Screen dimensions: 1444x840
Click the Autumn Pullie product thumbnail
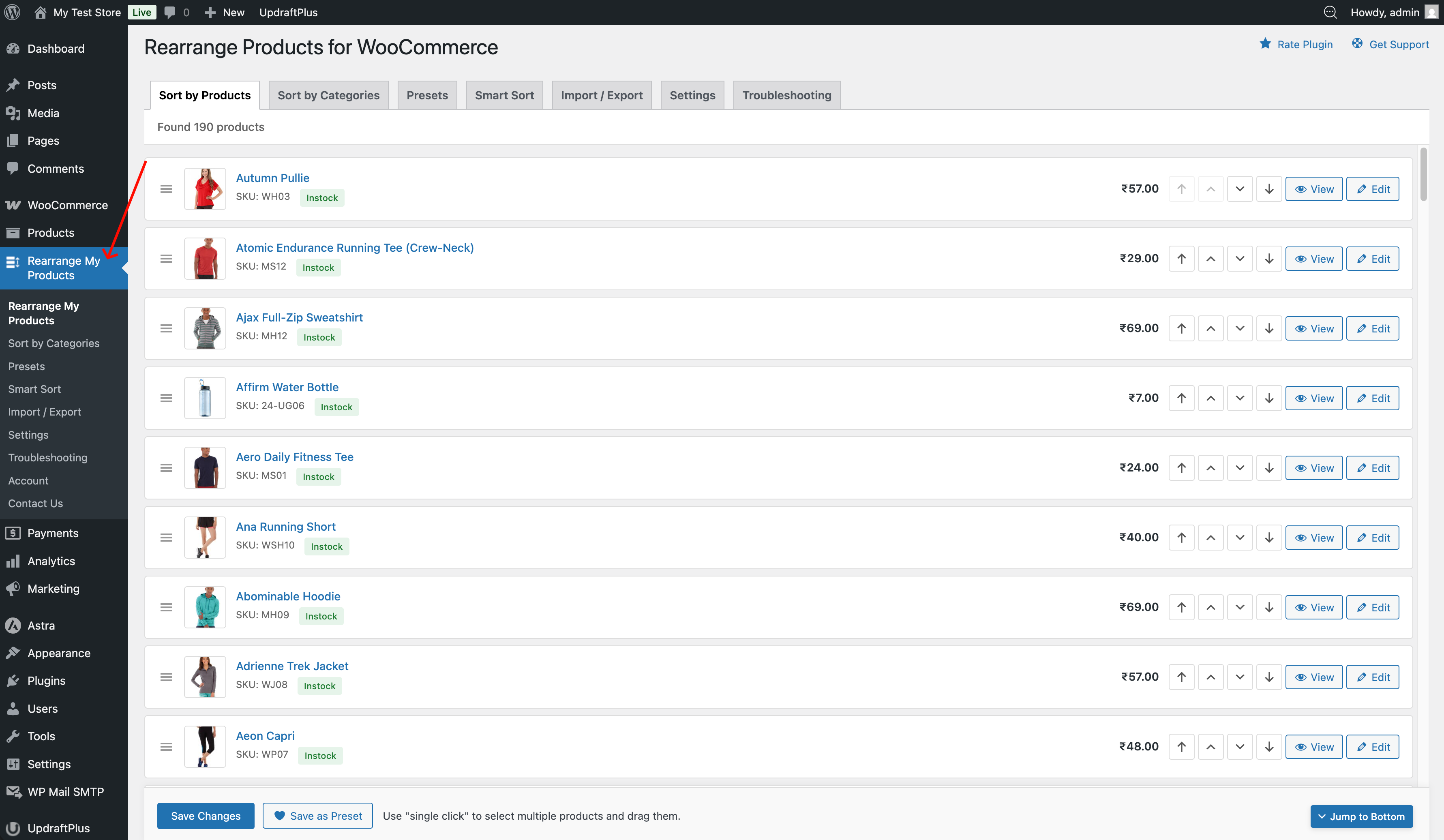pos(205,189)
